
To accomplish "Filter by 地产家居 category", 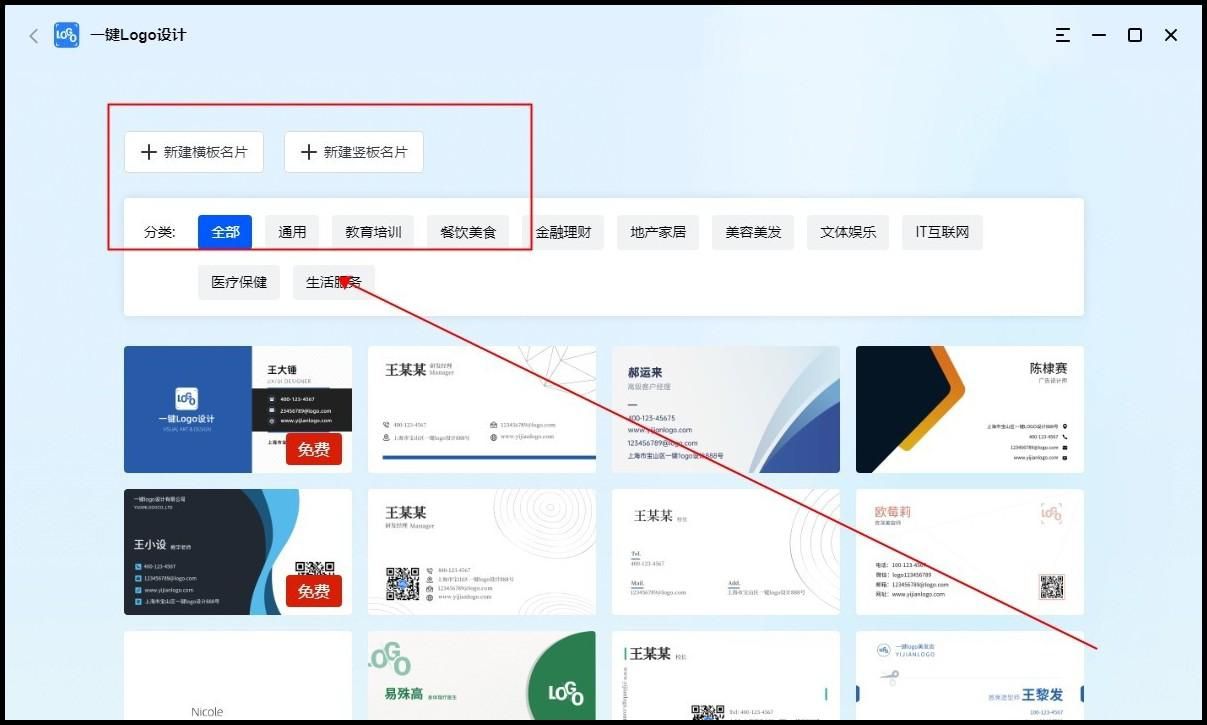I will pyautogui.click(x=658, y=232).
